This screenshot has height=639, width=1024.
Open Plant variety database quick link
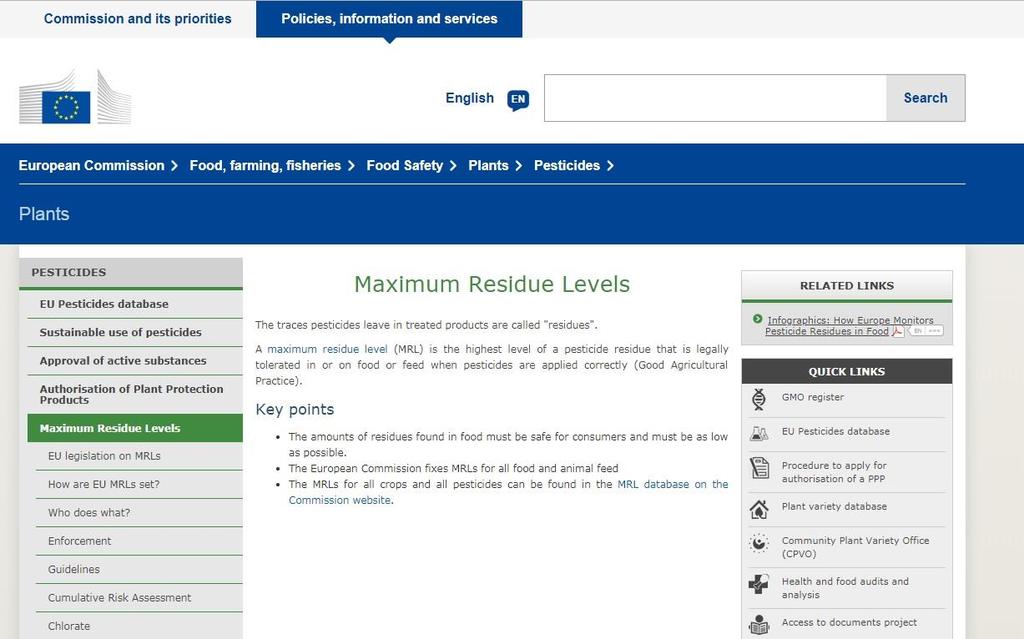834,506
